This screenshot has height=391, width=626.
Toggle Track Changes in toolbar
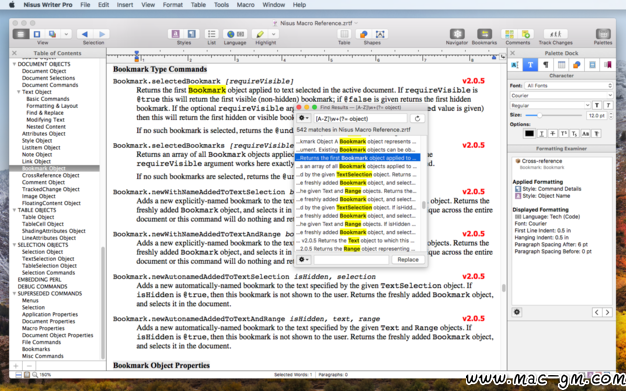[555, 34]
